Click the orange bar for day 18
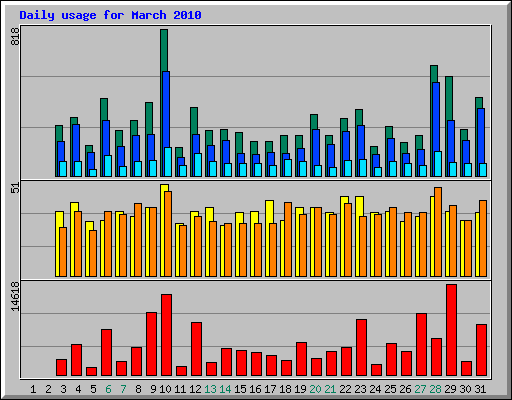512x400 pixels. [288, 239]
